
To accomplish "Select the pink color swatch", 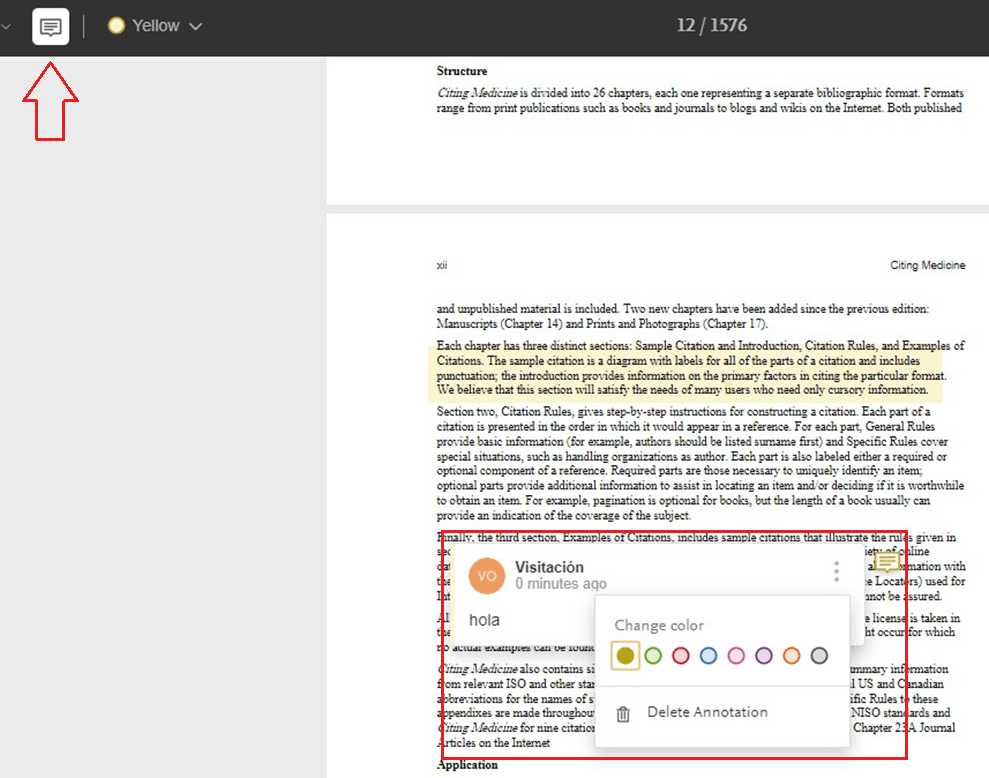I will point(736,656).
